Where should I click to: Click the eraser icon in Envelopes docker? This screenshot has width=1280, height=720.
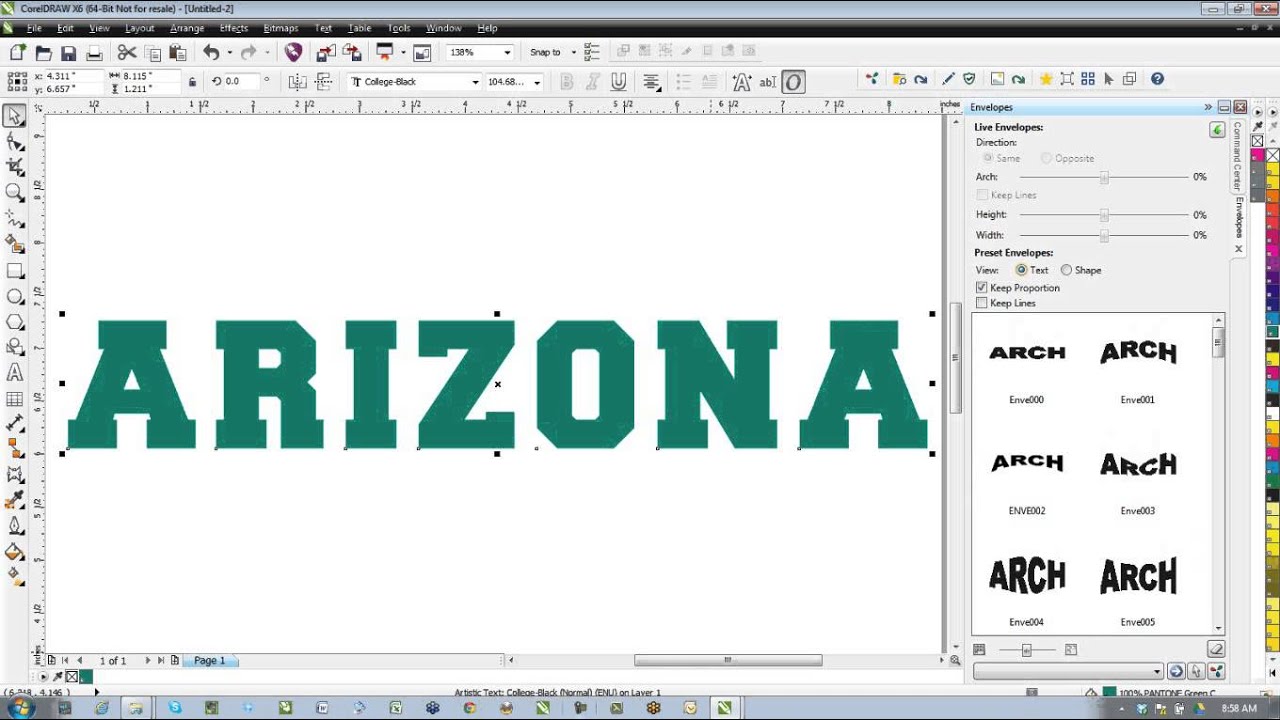click(1216, 650)
